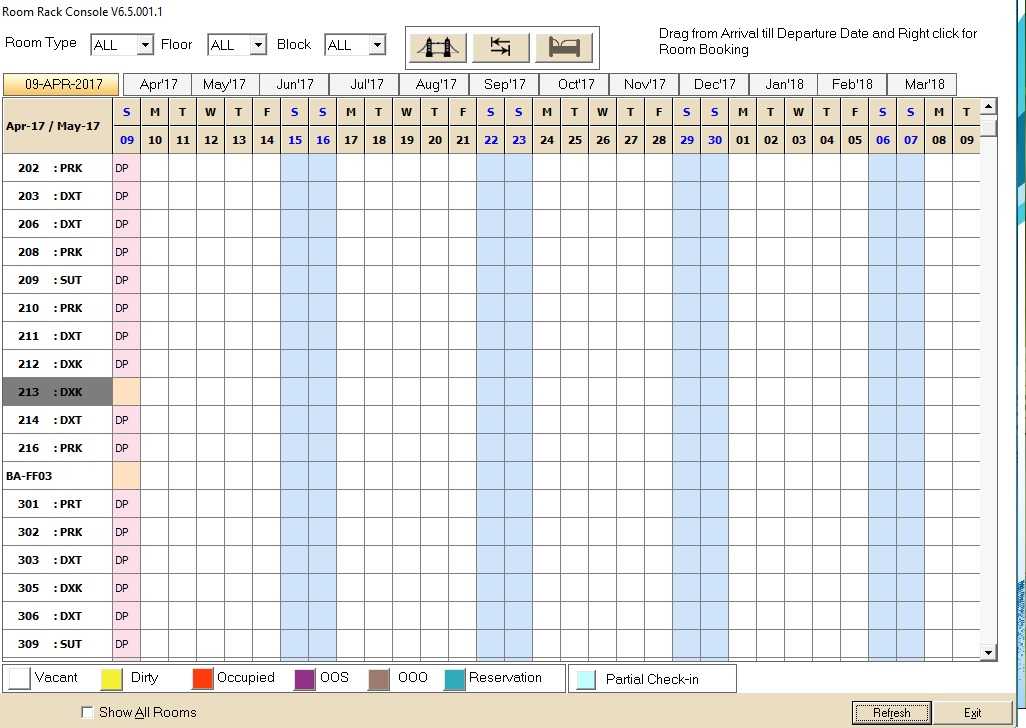Open the Room Type dropdown
Screen dimensions: 1026x728
(145, 45)
